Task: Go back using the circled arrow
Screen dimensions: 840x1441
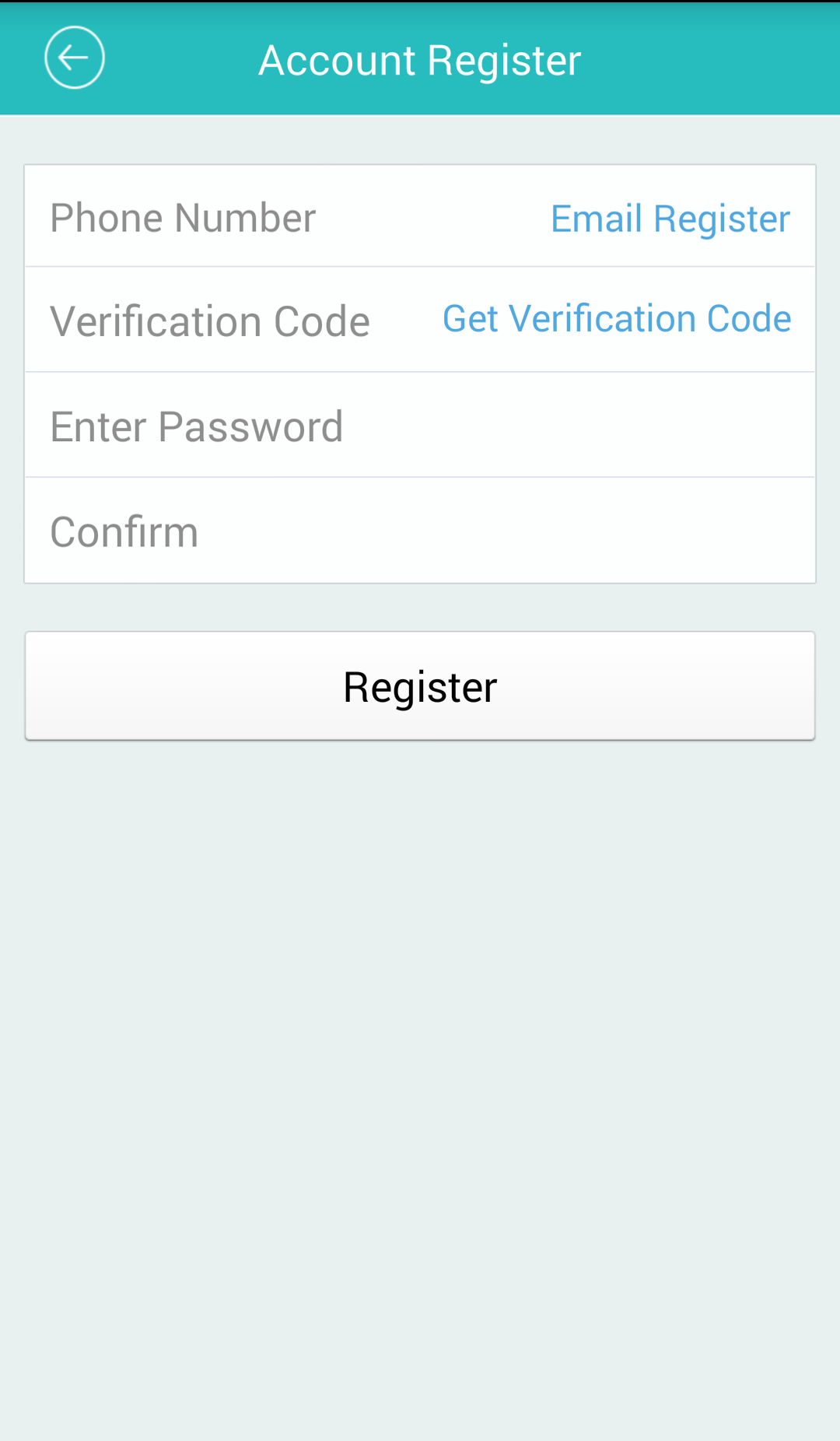Action: (x=74, y=58)
